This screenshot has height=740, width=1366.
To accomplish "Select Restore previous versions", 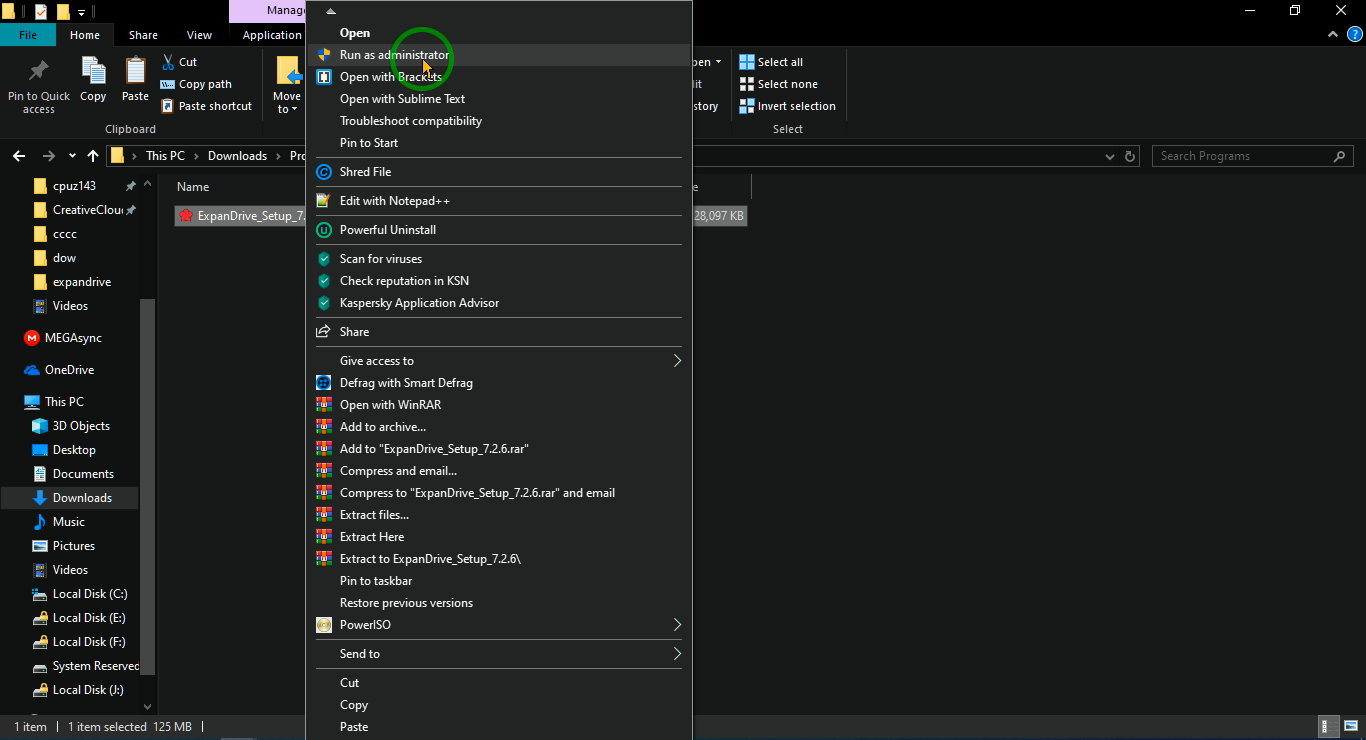I will pyautogui.click(x=498, y=603).
